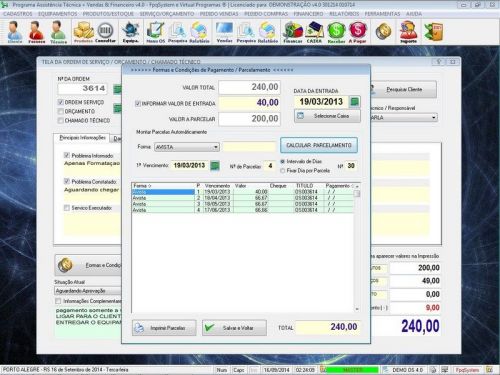Click Formas e Condições button in order window

click(89, 265)
